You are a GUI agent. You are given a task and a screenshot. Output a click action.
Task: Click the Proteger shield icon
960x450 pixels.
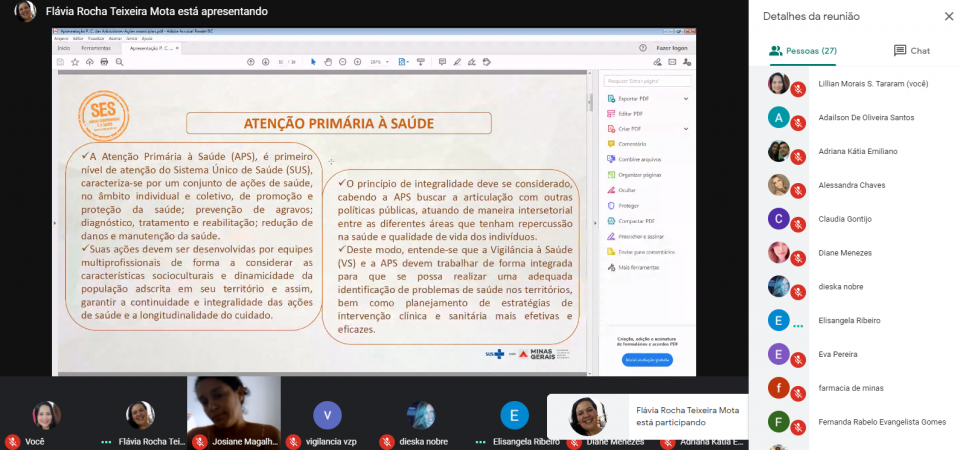click(x=611, y=206)
